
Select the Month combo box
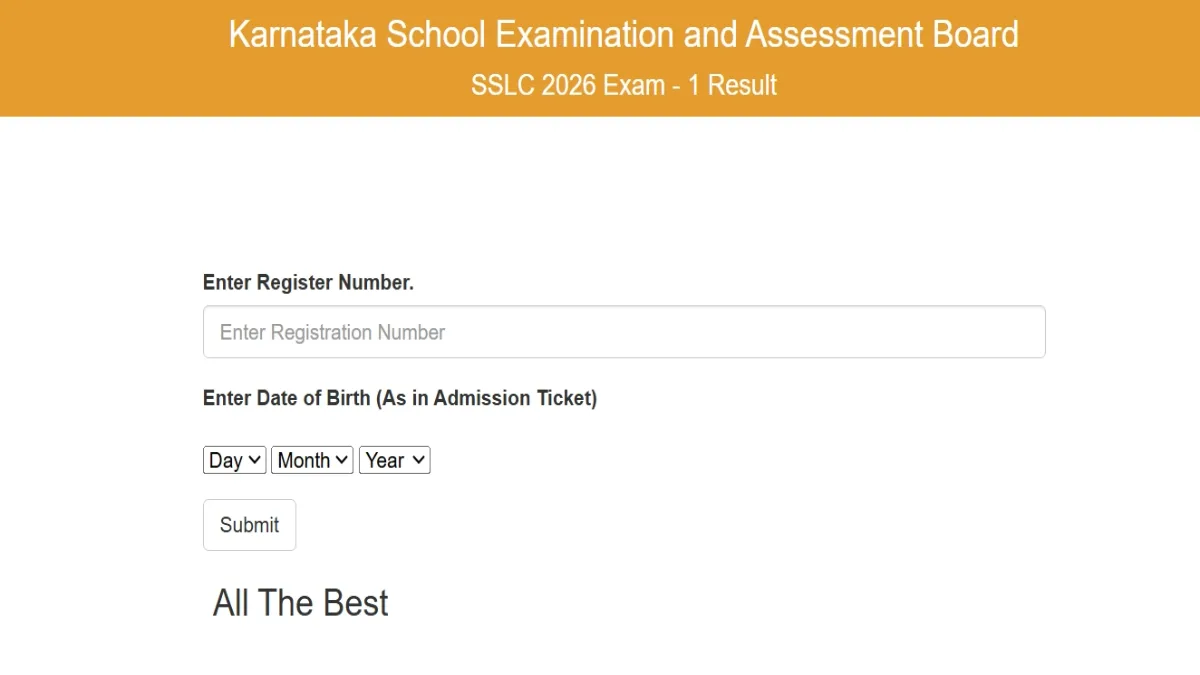pyautogui.click(x=311, y=460)
